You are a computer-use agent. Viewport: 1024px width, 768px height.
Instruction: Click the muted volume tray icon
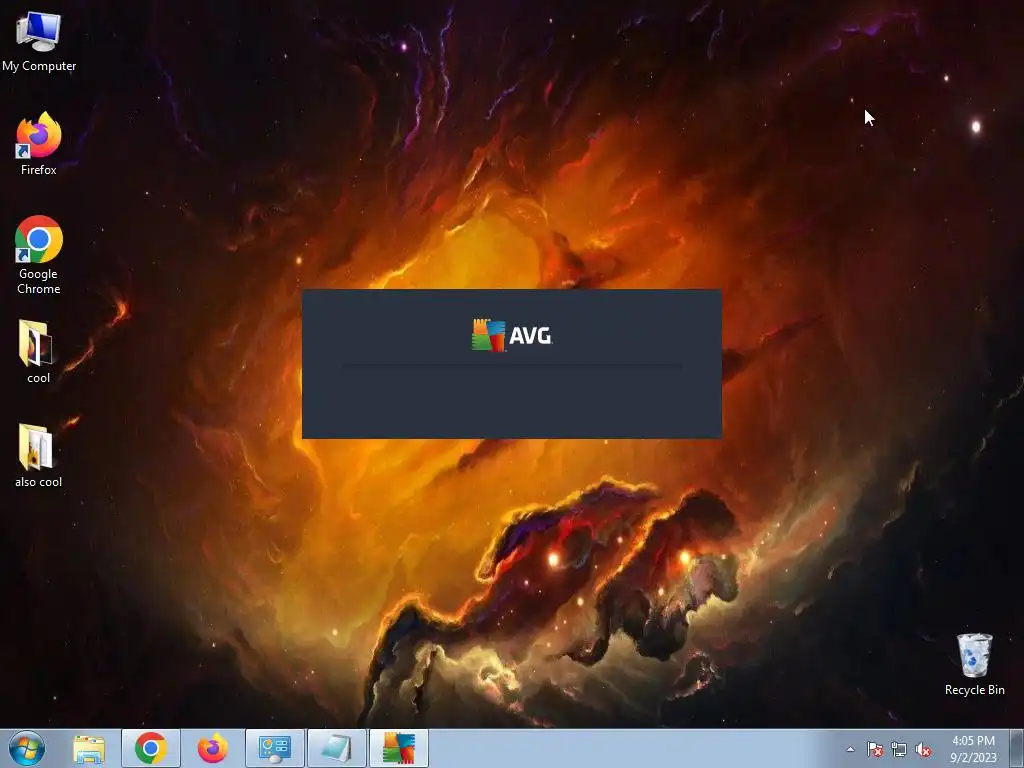click(x=923, y=749)
